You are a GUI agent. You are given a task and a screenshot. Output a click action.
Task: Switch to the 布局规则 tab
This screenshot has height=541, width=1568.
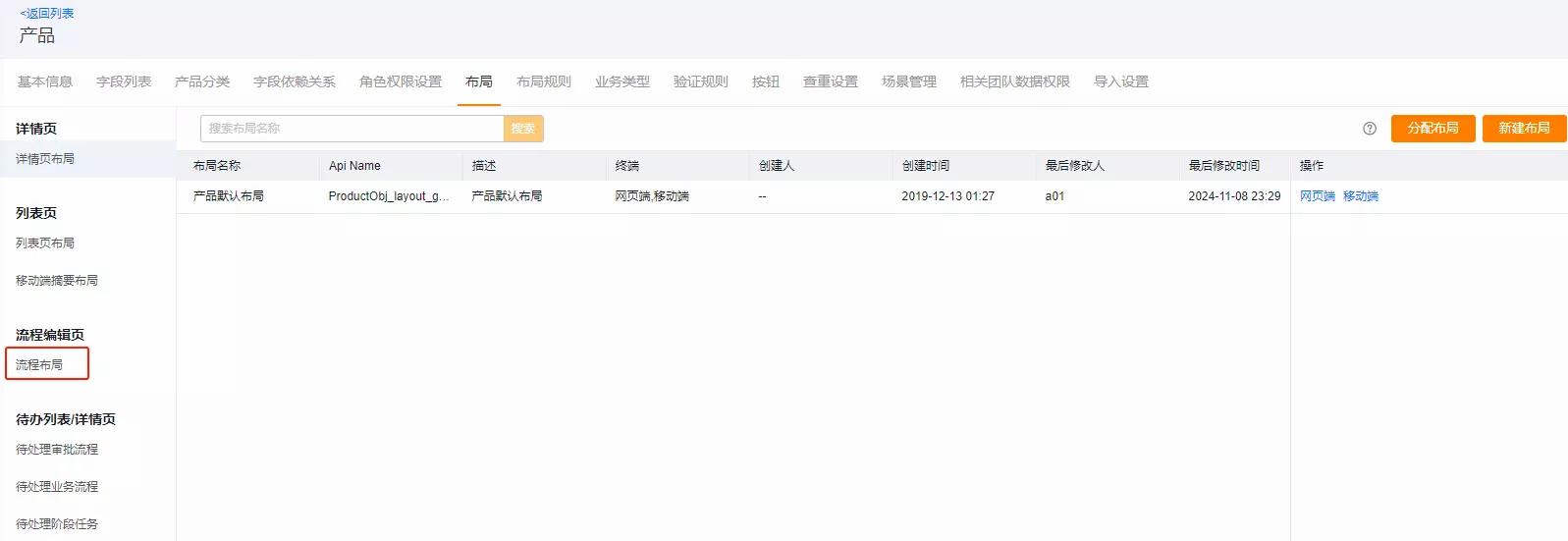pyautogui.click(x=544, y=81)
